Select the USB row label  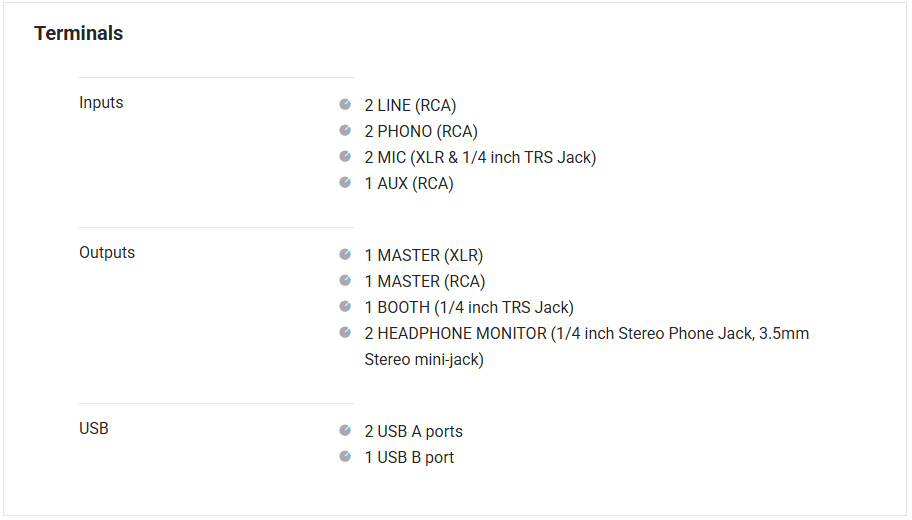(94, 428)
